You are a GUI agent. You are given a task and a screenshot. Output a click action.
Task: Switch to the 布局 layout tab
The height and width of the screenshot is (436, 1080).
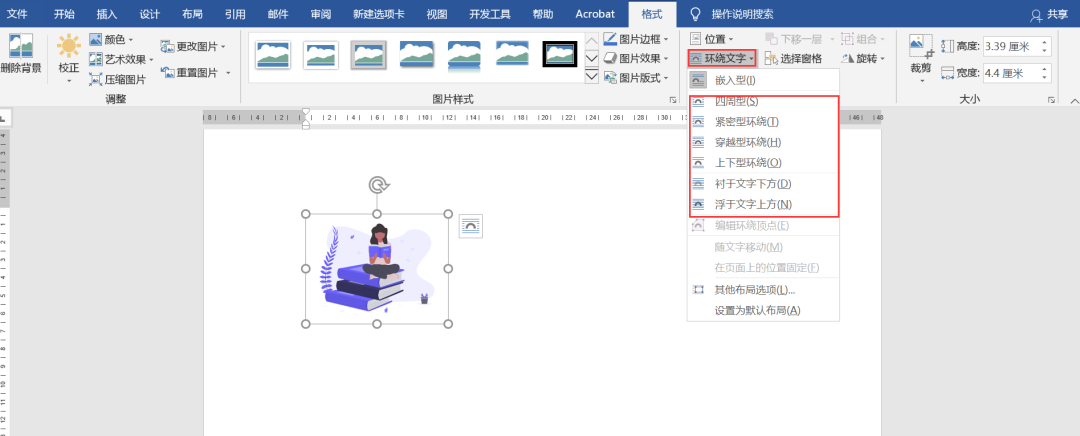tap(192, 14)
